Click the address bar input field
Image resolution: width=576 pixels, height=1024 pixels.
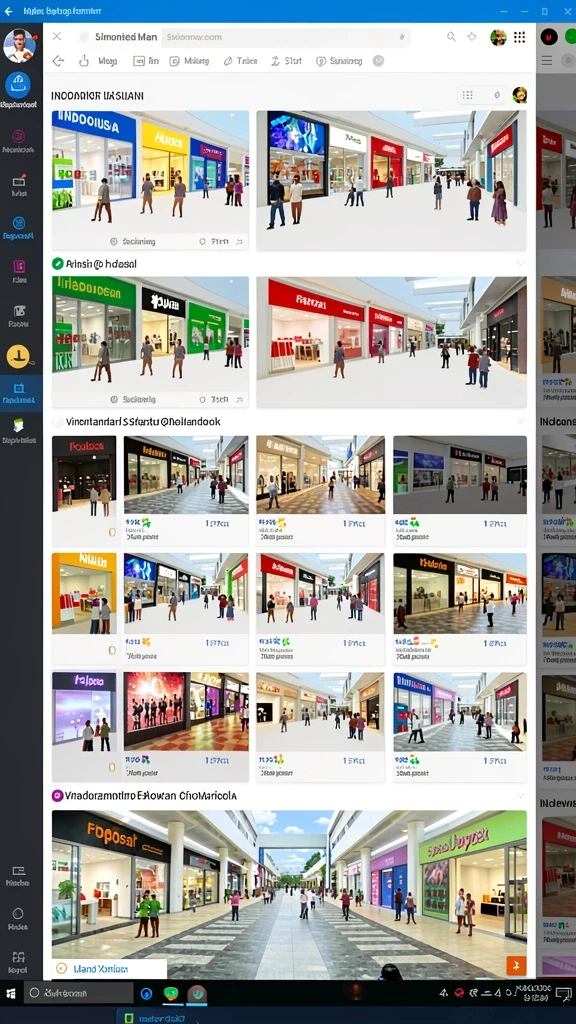click(x=285, y=37)
